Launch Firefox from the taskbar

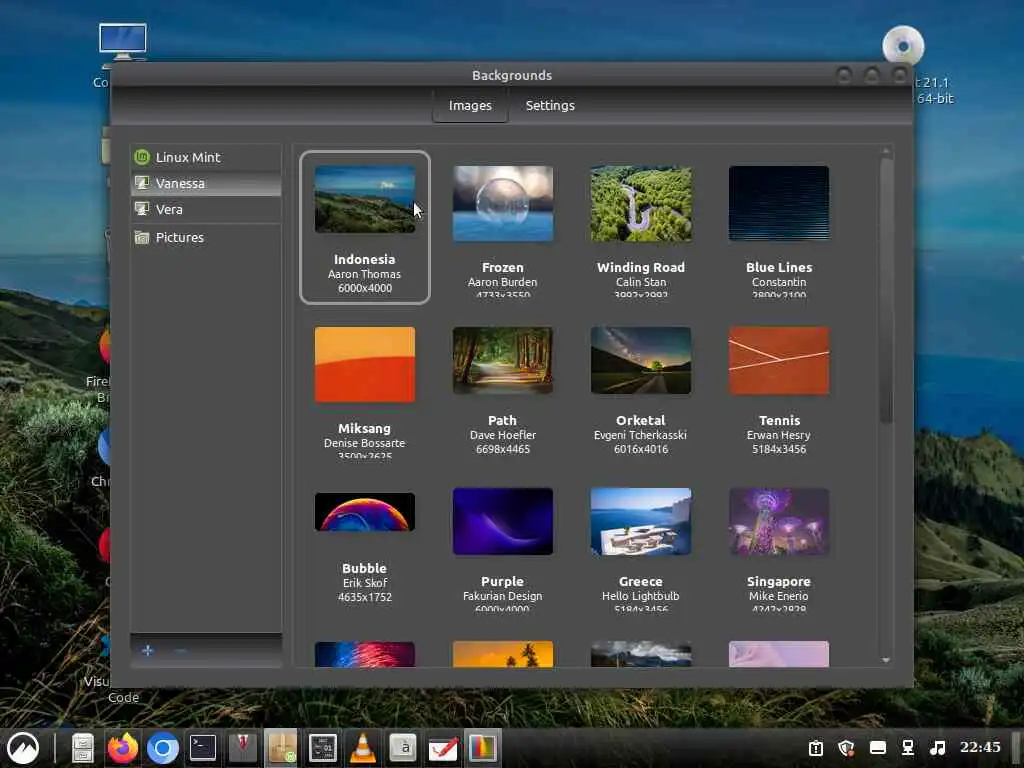123,748
